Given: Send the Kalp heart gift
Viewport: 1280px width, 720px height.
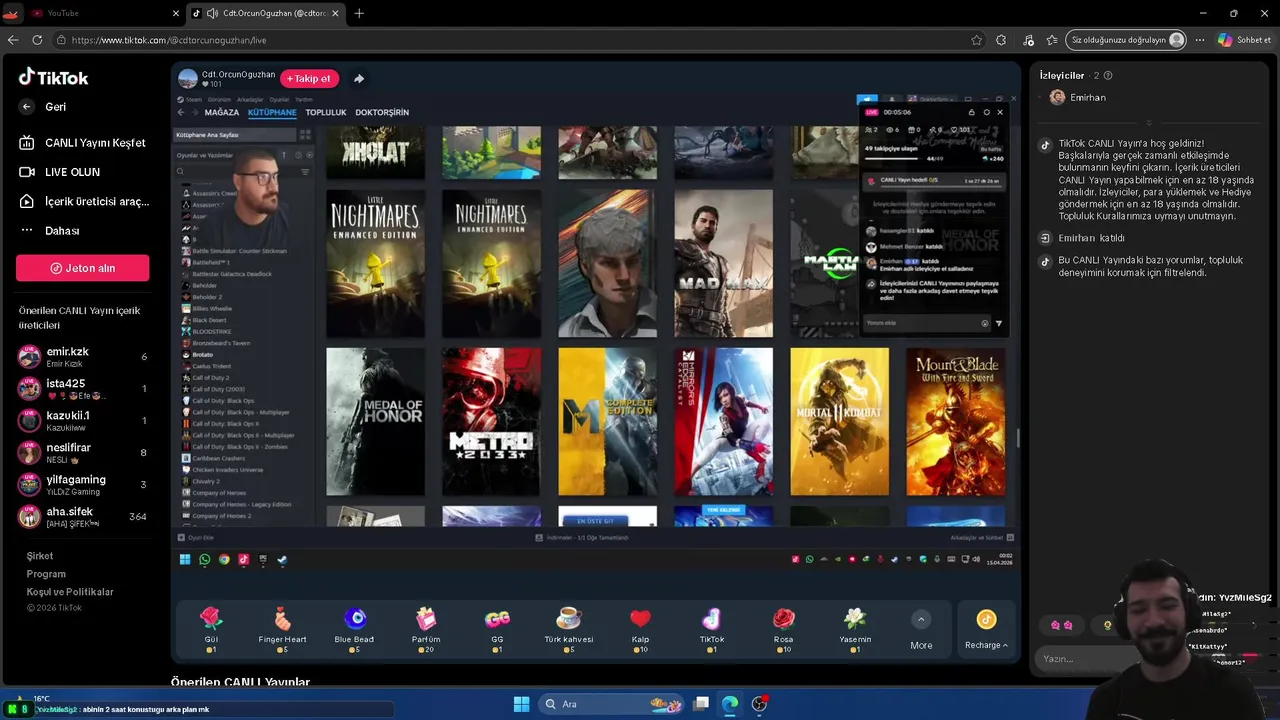Looking at the screenshot, I should click(640, 629).
